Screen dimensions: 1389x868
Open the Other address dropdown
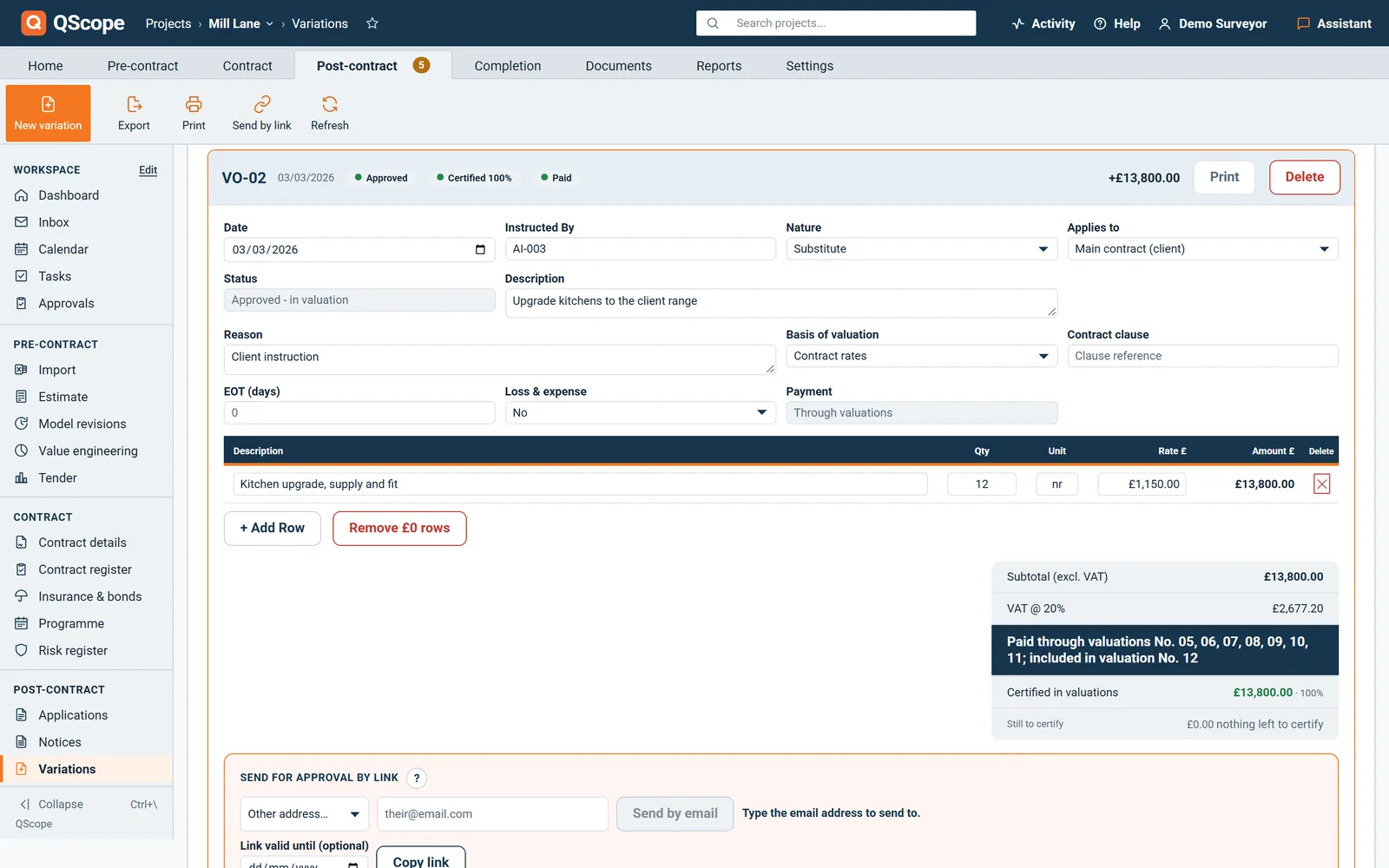[x=304, y=814]
